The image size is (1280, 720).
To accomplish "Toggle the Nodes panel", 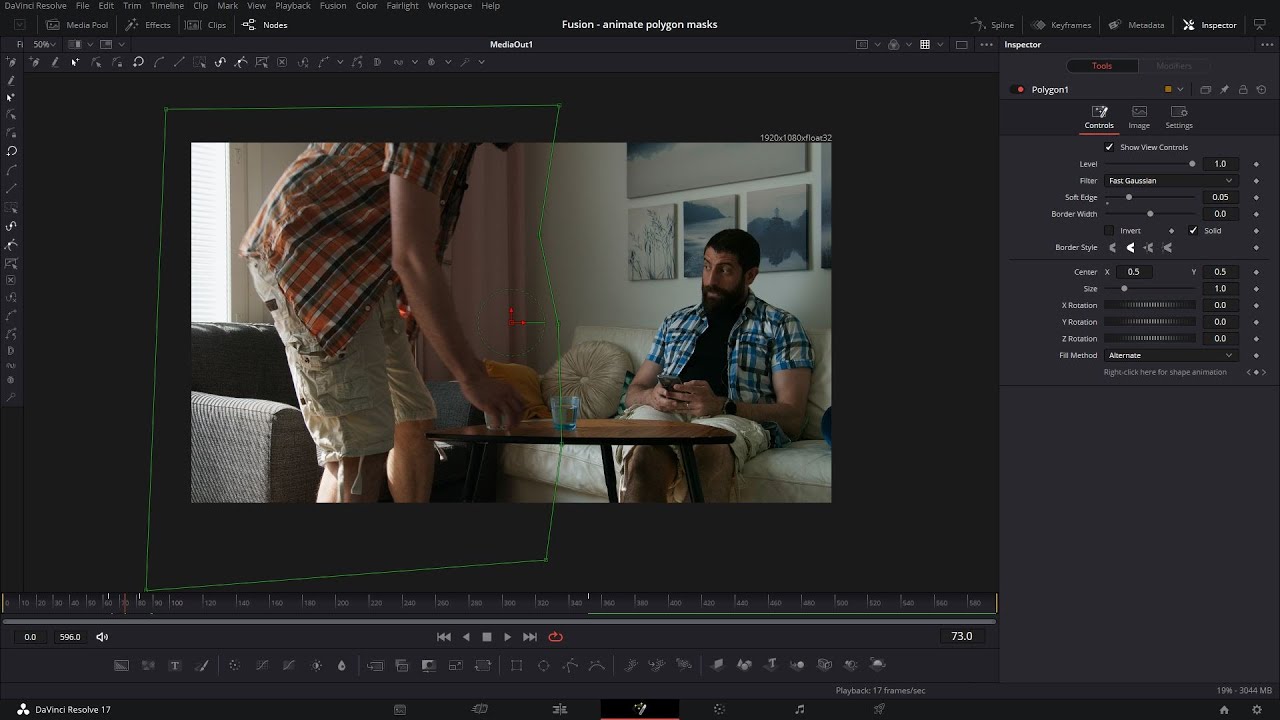I will pos(265,25).
